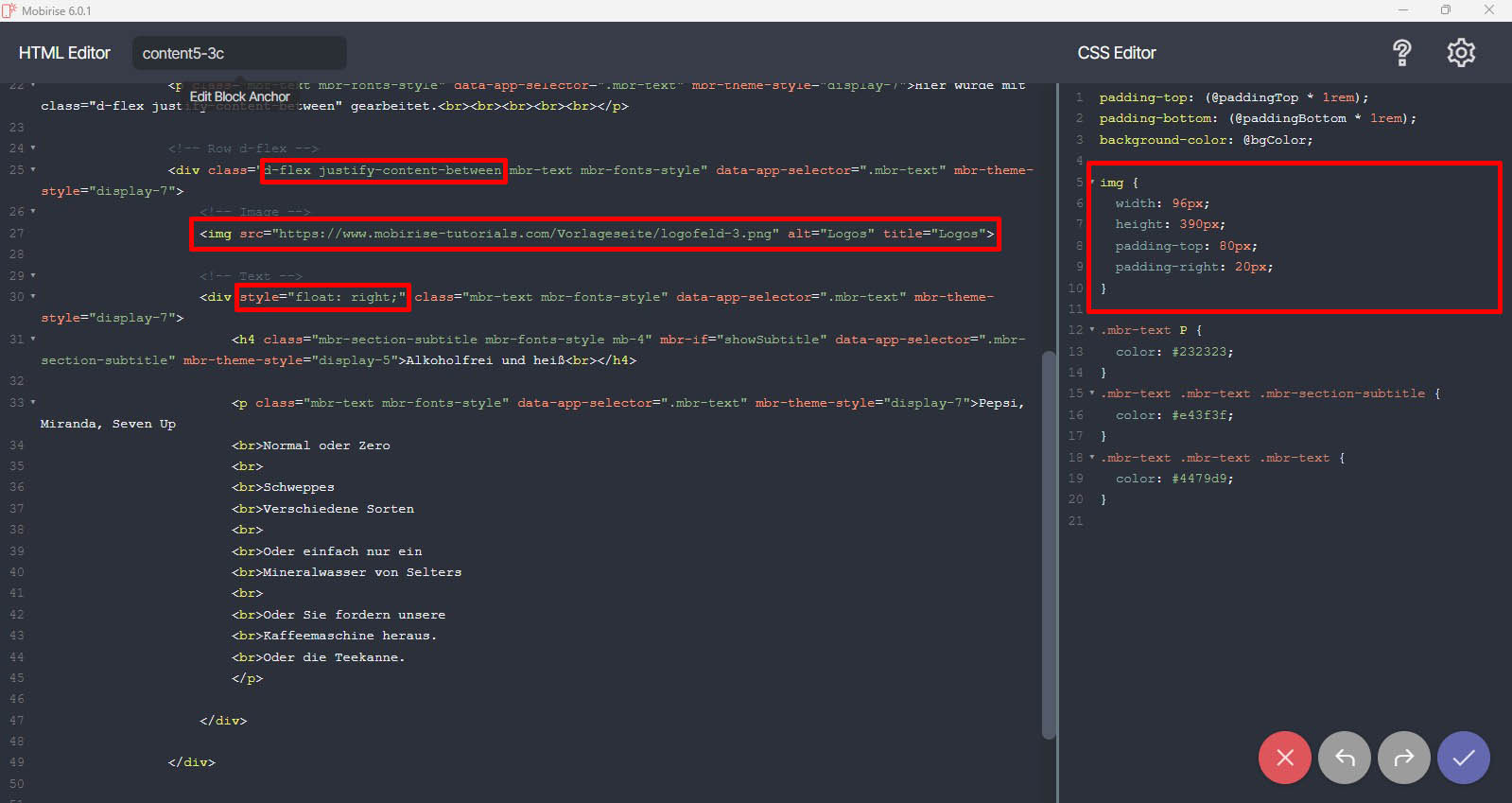This screenshot has height=803, width=1512.
Task: Click the HTML Editor heading
Action: tap(64, 53)
